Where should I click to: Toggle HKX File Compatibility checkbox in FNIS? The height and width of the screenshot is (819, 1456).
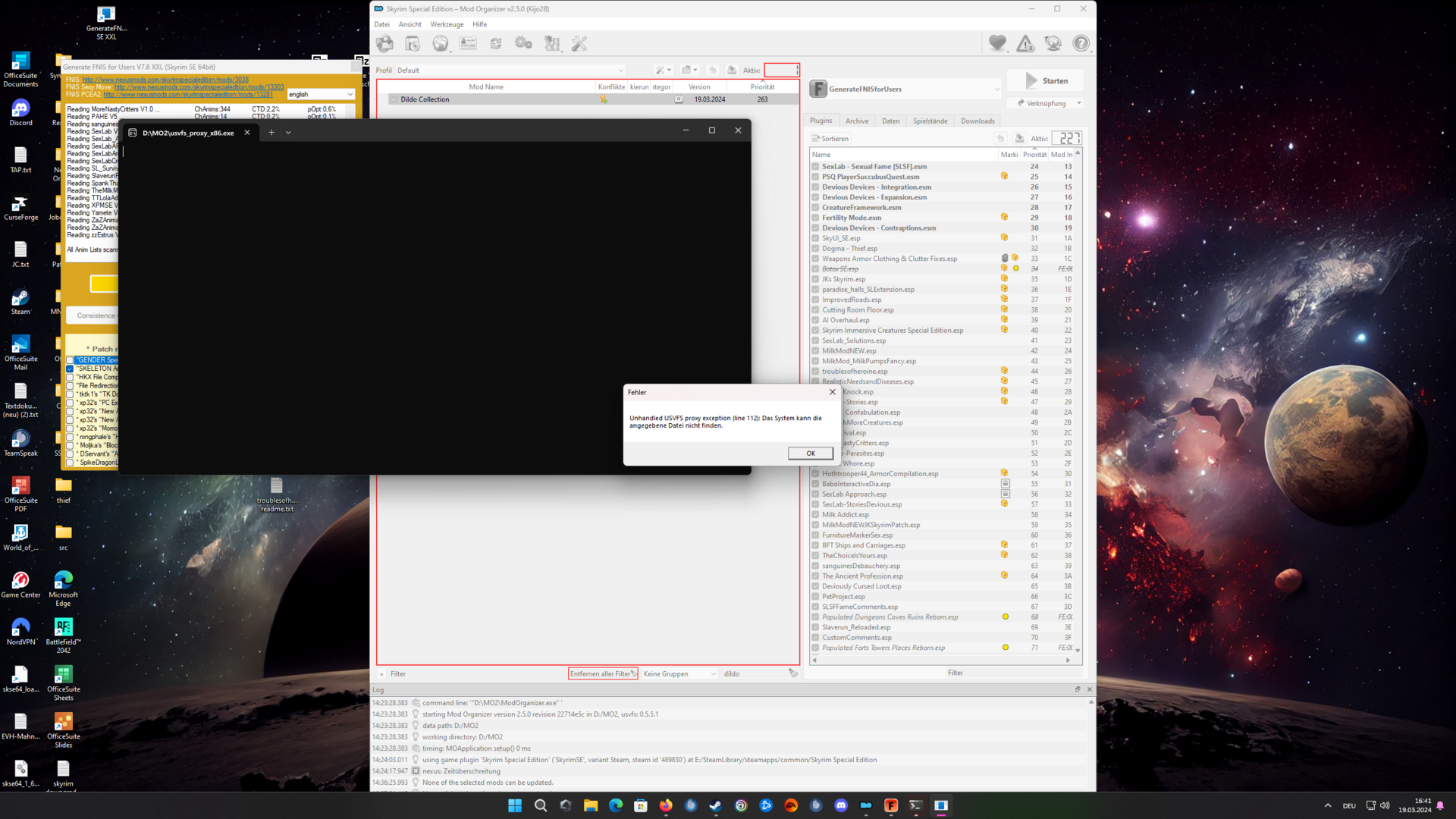[x=70, y=377]
